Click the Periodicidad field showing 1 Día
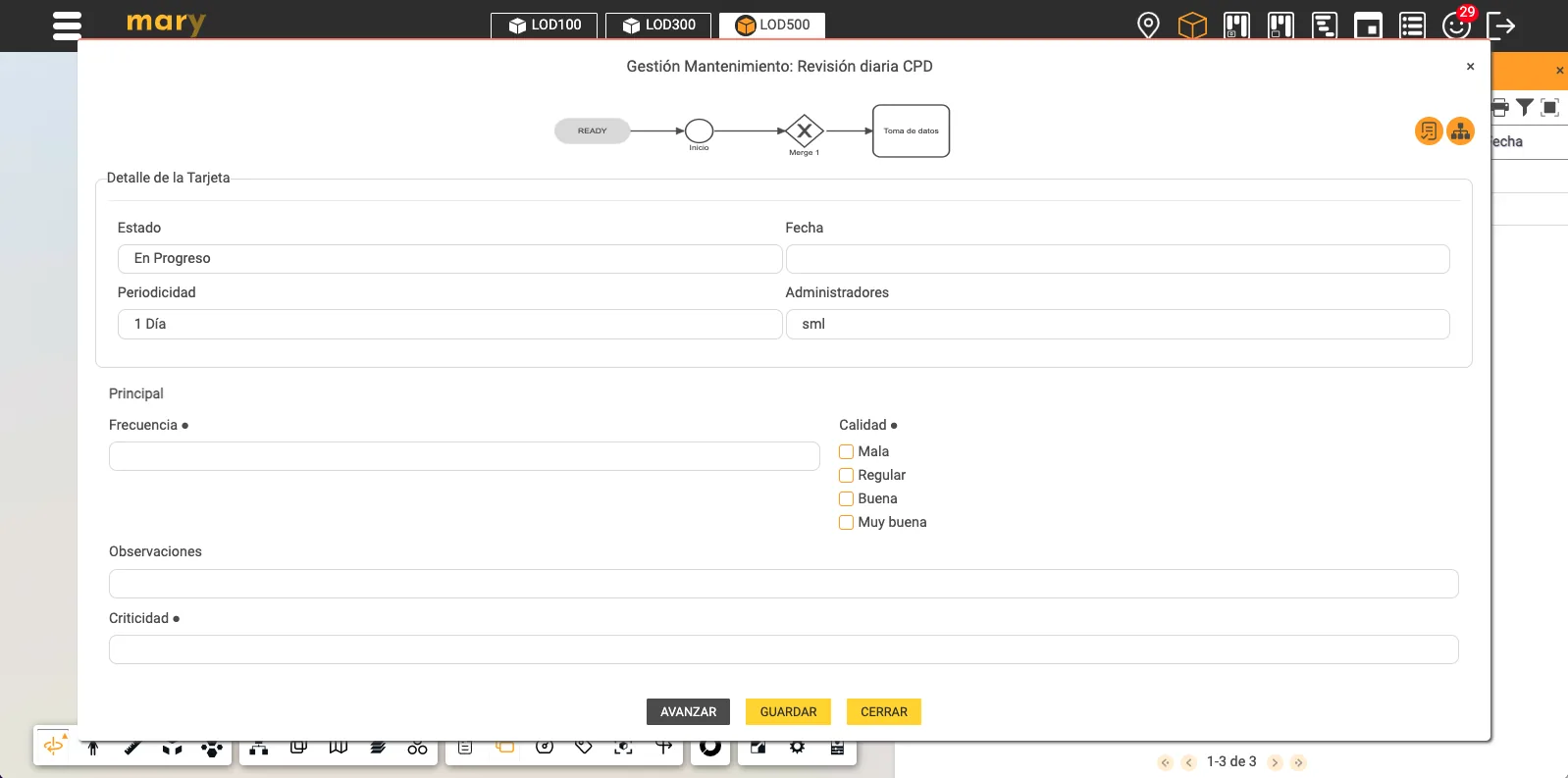 point(450,324)
